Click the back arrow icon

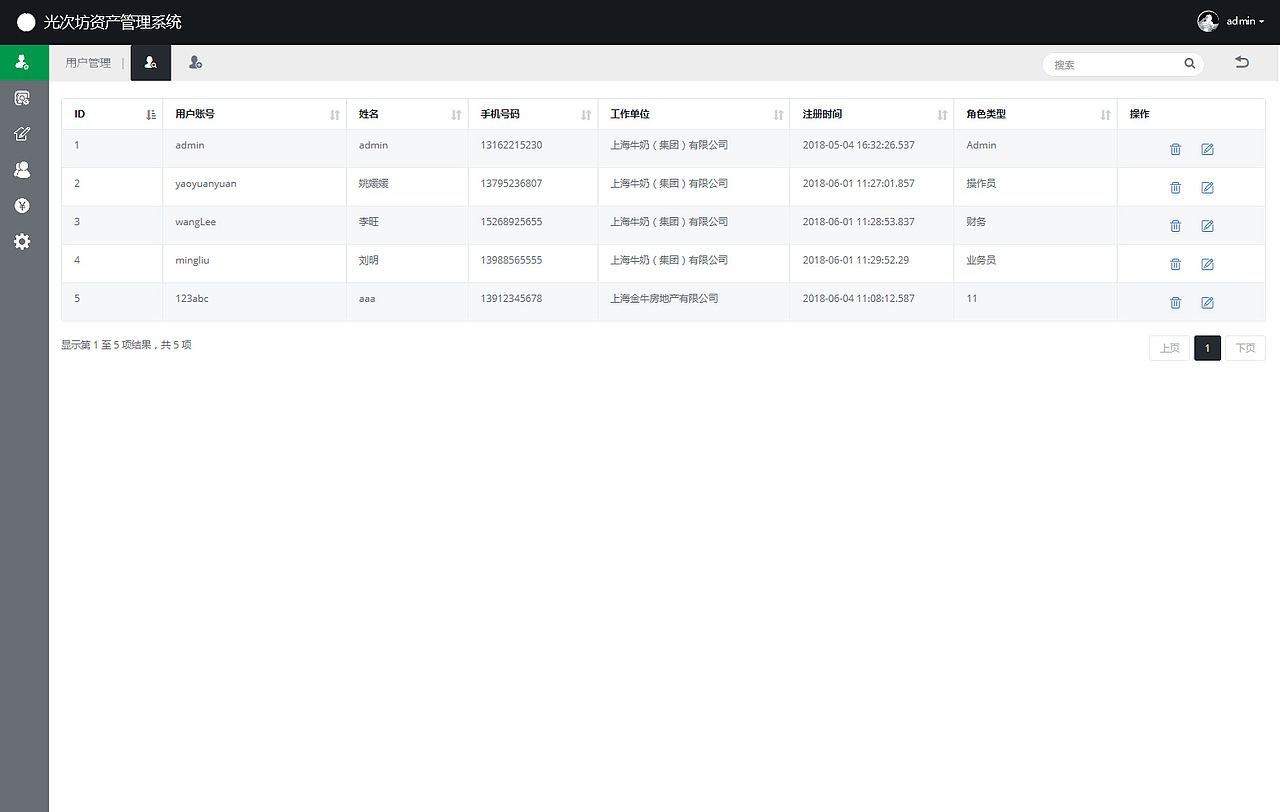[x=1242, y=63]
